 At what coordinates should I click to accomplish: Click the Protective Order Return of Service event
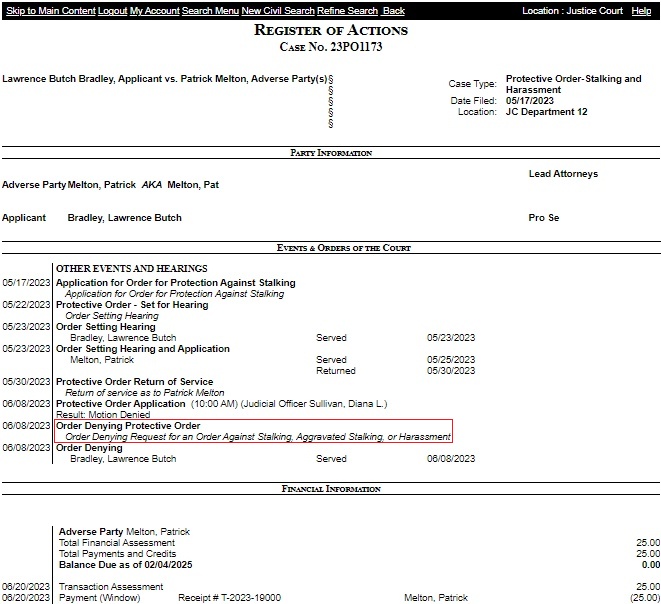134,381
